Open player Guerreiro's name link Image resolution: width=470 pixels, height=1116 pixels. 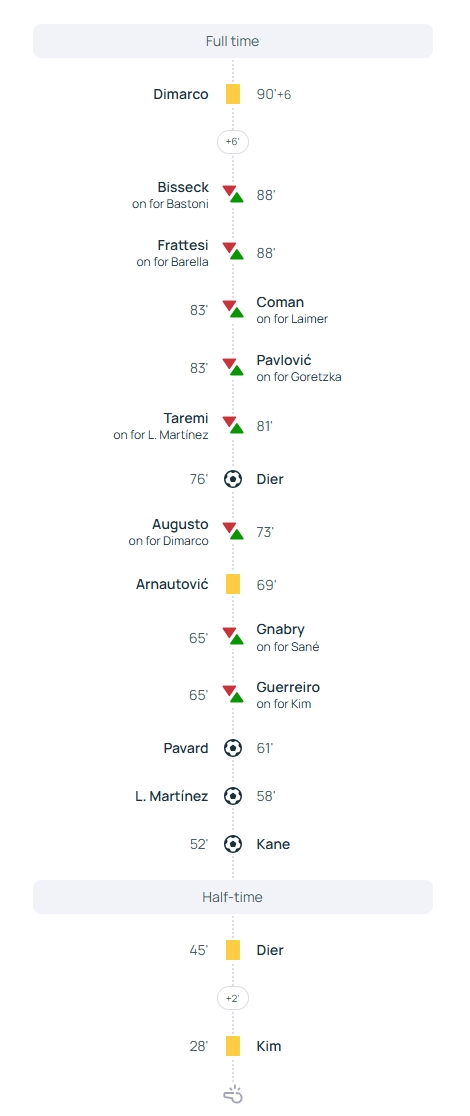pos(288,688)
